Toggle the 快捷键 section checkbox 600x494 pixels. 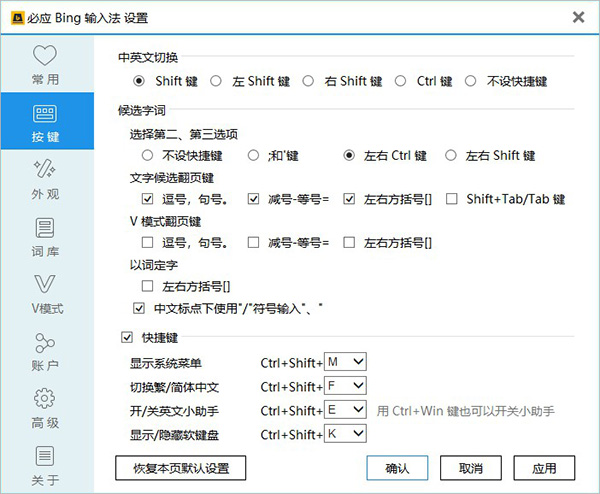pos(127,337)
